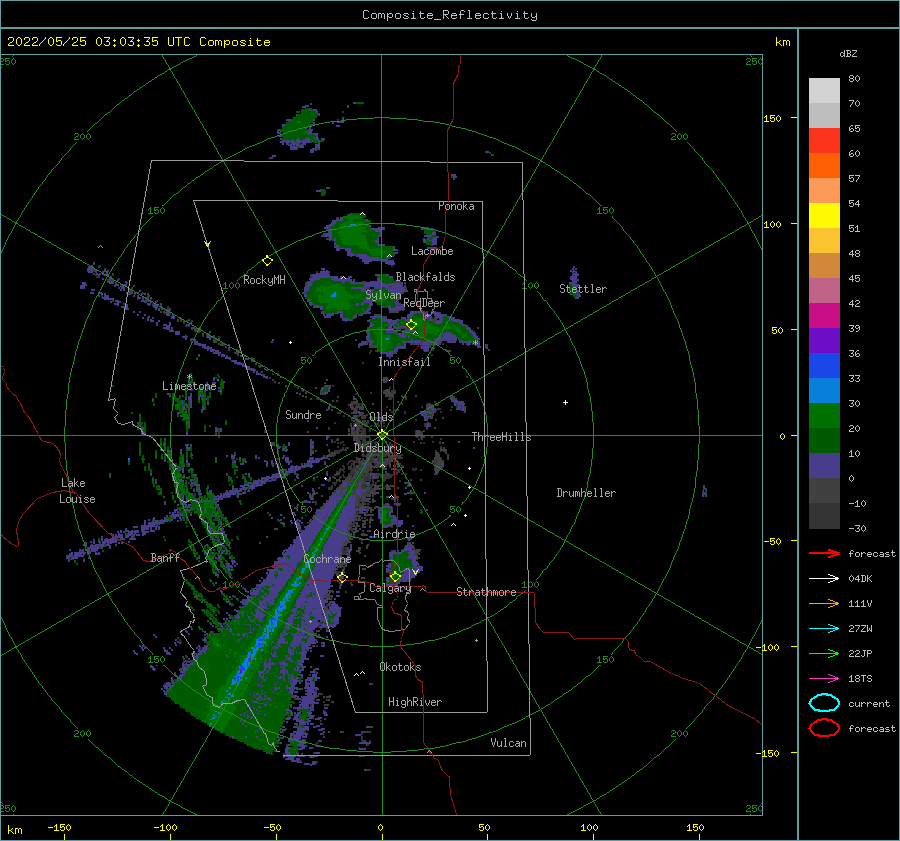The width and height of the screenshot is (900, 841).
Task: Click the yellow radar-site diamond at map center
Action: pyautogui.click(x=382, y=435)
